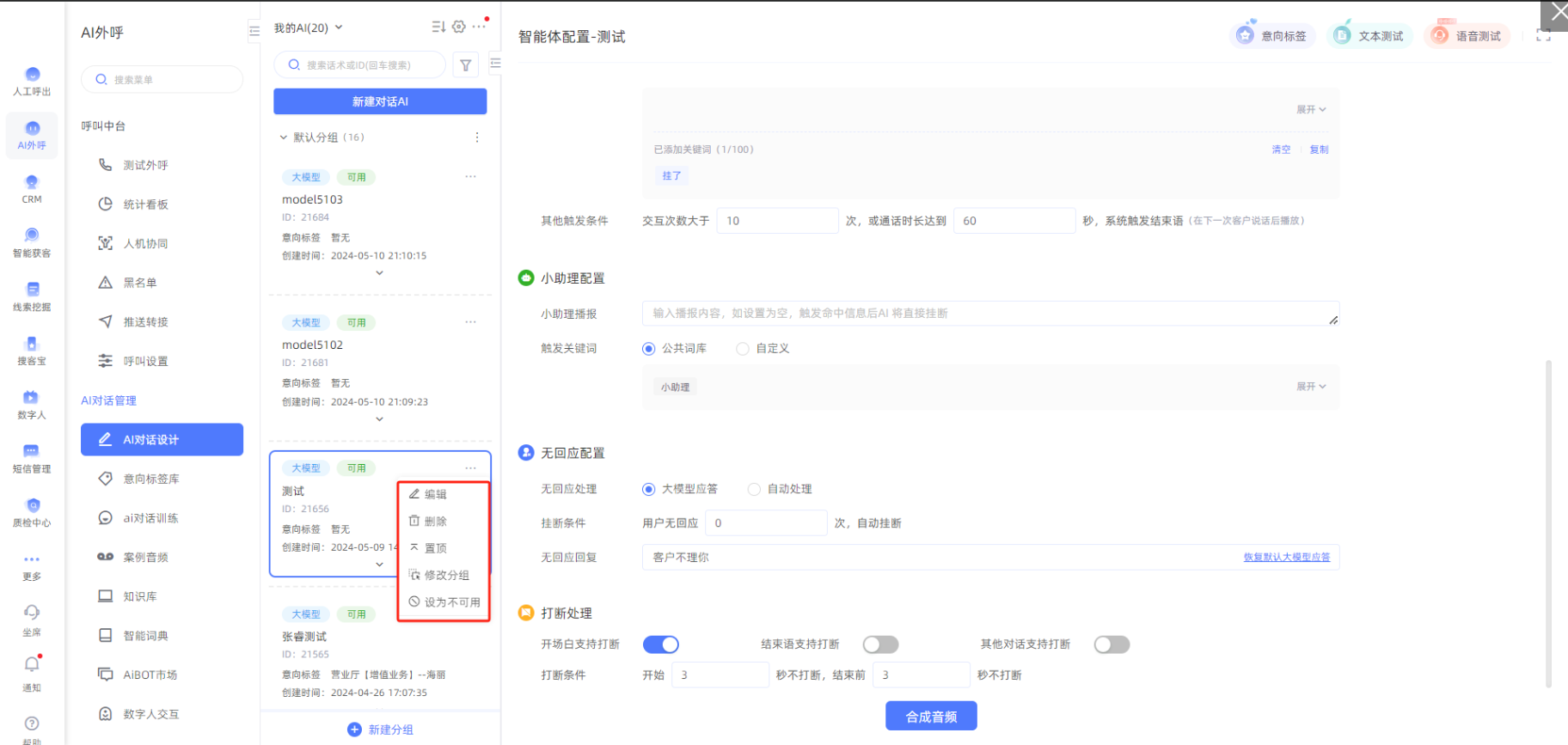Open the 智能获客 sidebar icon
Image resolution: width=1568 pixels, height=745 pixels.
click(32, 241)
